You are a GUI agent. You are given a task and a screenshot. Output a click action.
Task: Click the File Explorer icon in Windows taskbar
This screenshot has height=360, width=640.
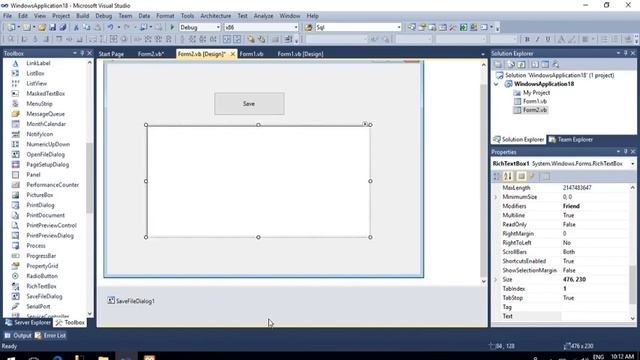click(x=103, y=358)
